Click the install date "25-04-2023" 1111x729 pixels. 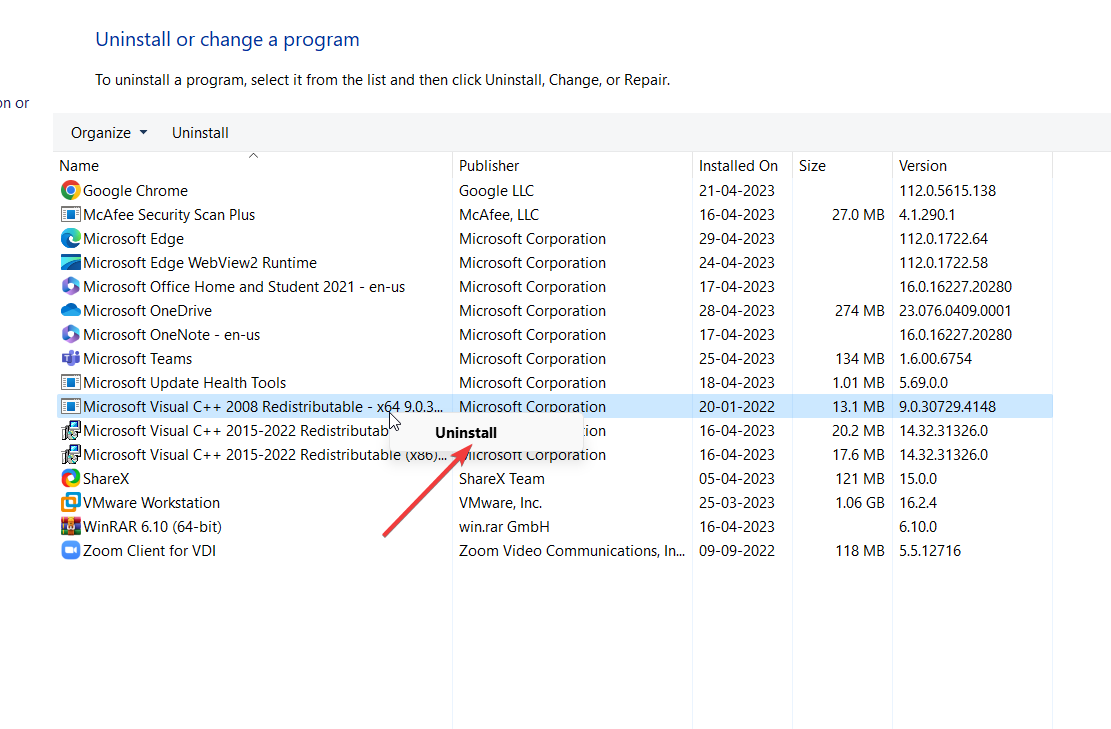pos(737,358)
